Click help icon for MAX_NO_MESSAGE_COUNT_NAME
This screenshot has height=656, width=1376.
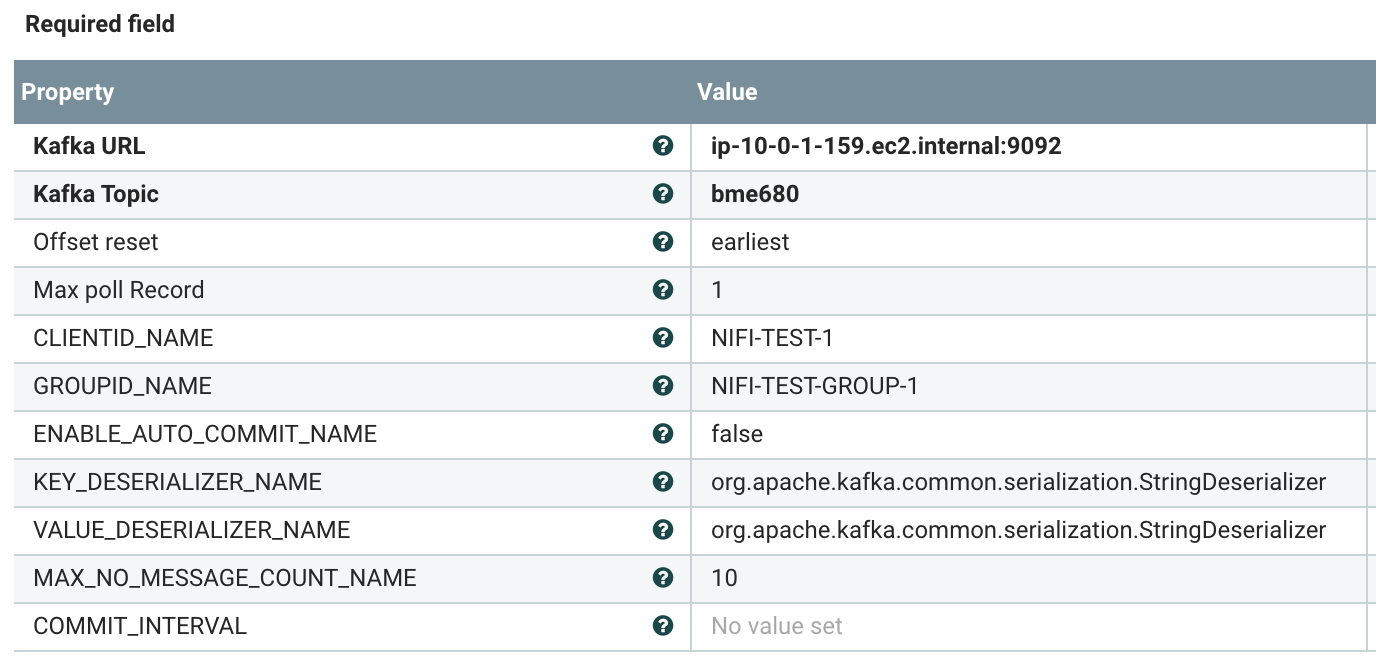[x=662, y=578]
